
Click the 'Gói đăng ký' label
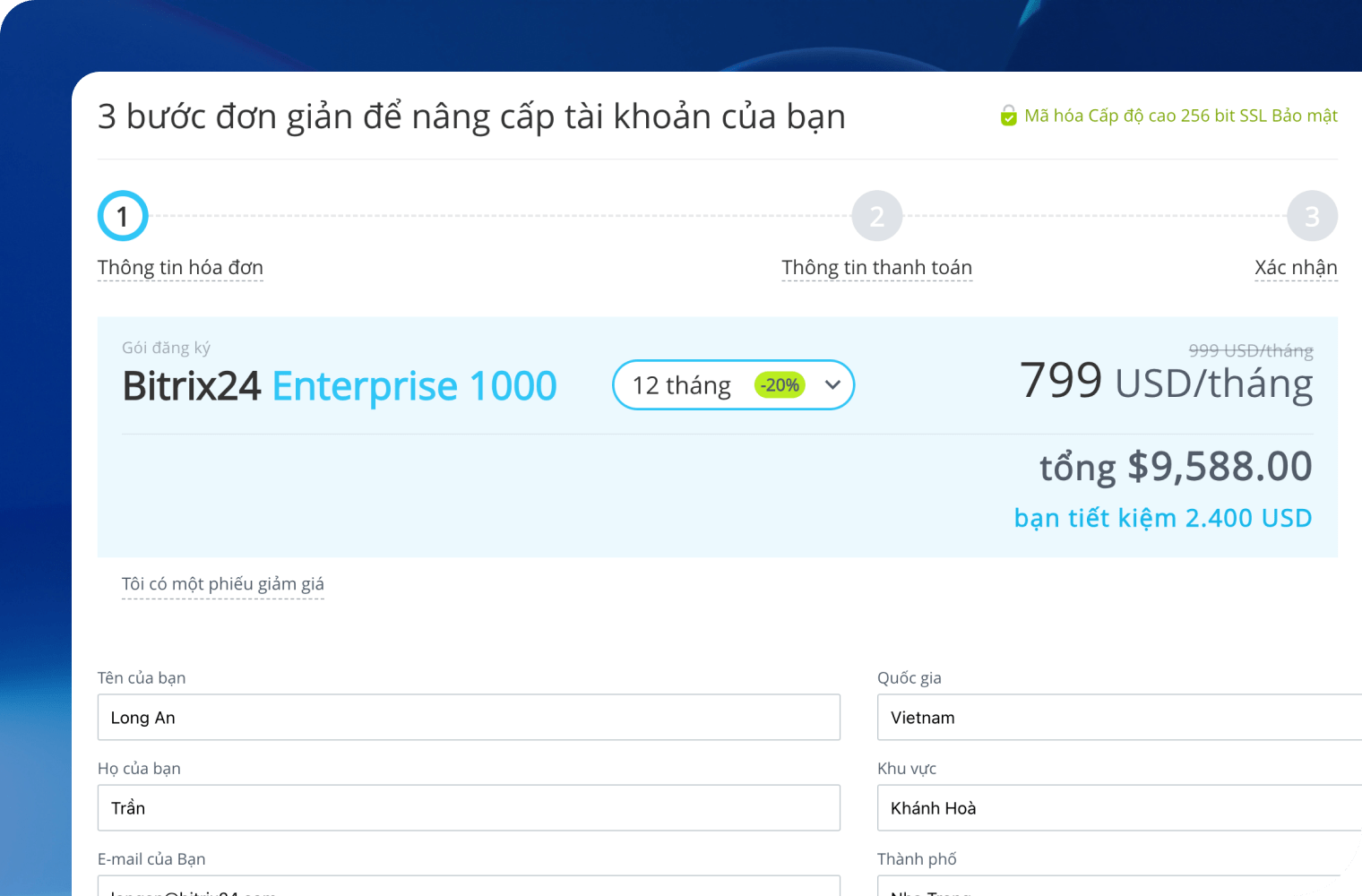pyautogui.click(x=166, y=348)
